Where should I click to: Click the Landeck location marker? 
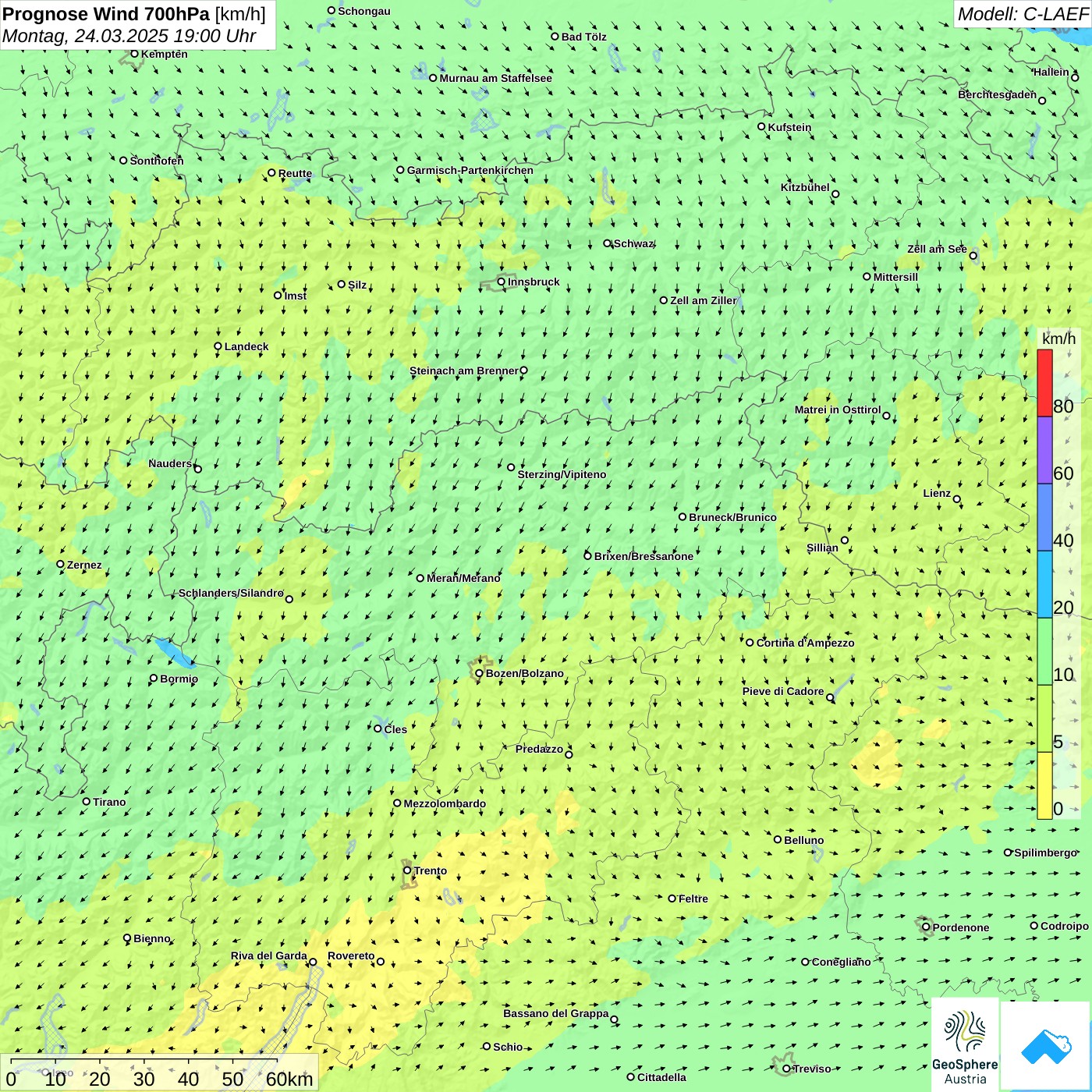click(x=218, y=346)
